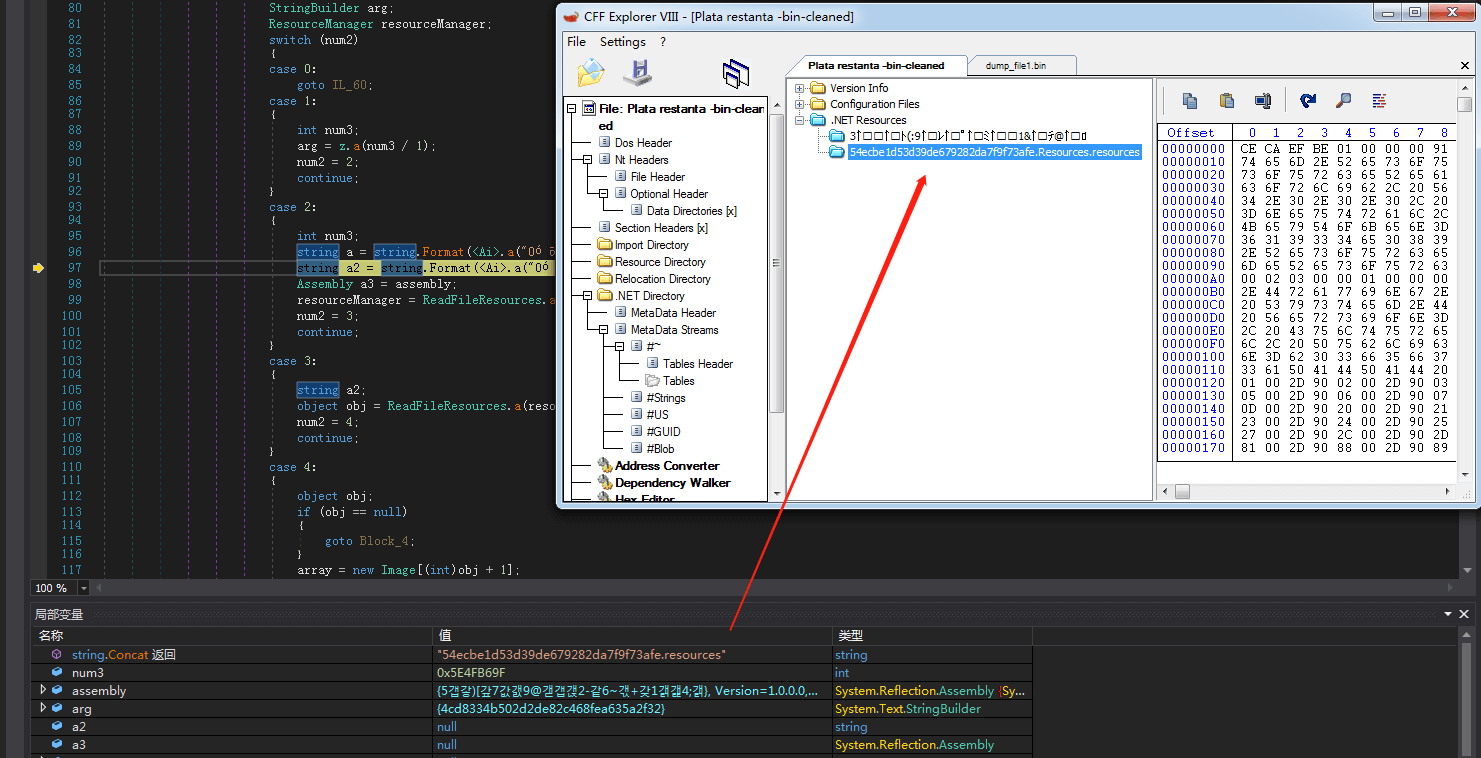Image resolution: width=1481 pixels, height=758 pixels.
Task: Click the Version Info folder icon
Action: click(819, 88)
